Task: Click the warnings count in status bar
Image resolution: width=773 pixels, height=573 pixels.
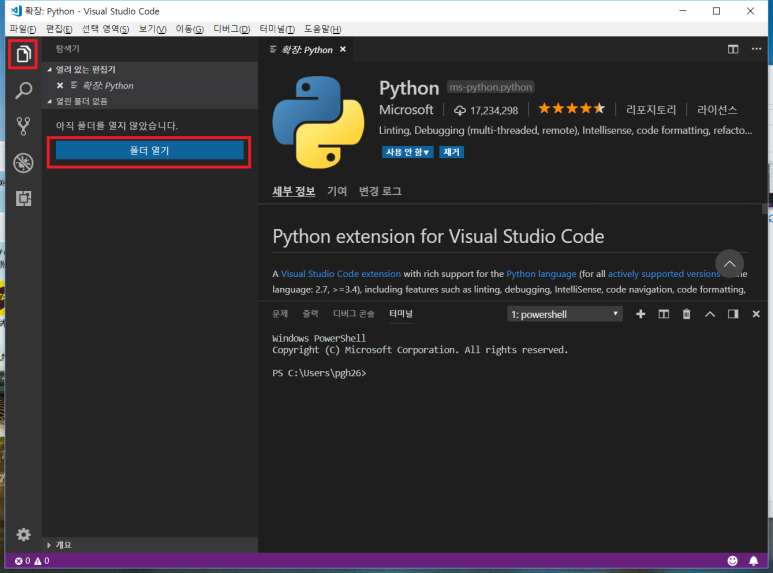Action: tap(42, 561)
